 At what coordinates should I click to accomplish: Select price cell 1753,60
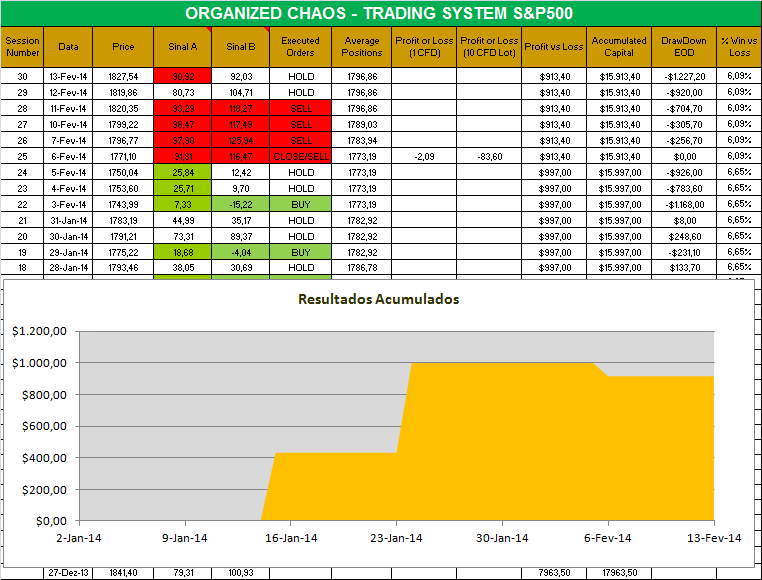pos(123,189)
